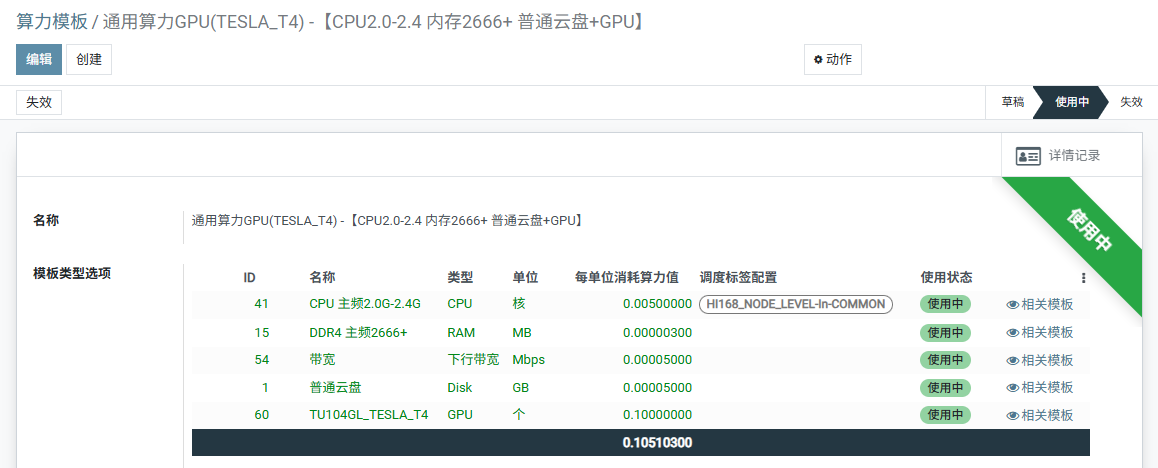Sort table by 名称 column header
Image resolution: width=1158 pixels, height=468 pixels.
point(322,278)
